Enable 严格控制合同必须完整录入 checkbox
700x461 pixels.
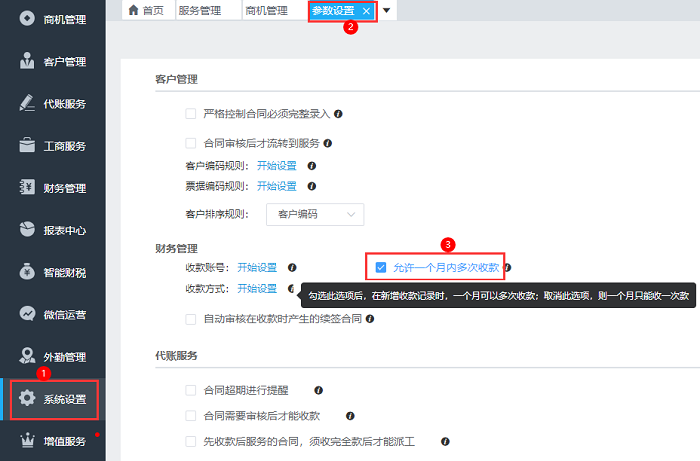[191, 114]
